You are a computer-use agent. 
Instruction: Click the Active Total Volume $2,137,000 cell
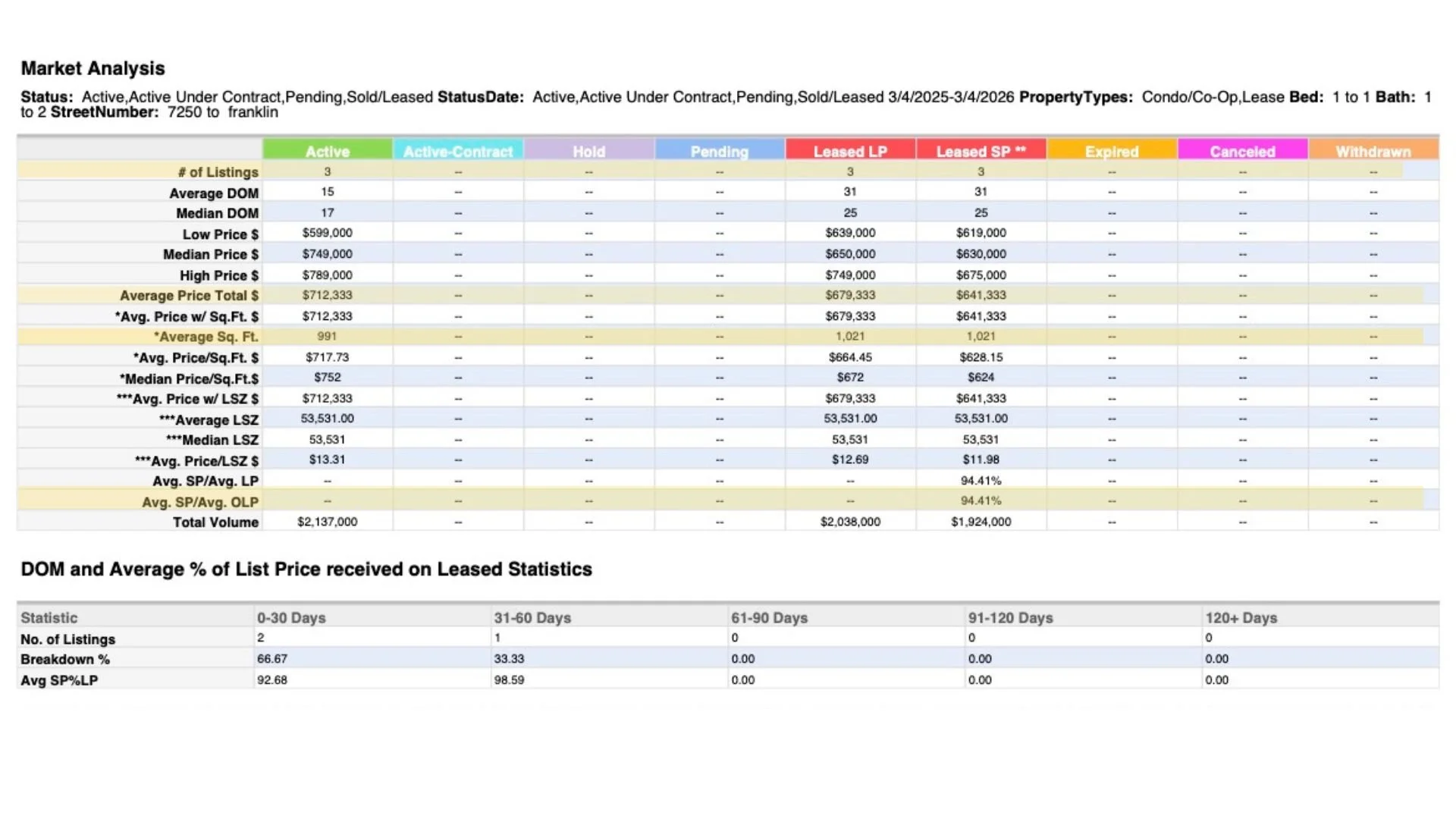point(327,522)
